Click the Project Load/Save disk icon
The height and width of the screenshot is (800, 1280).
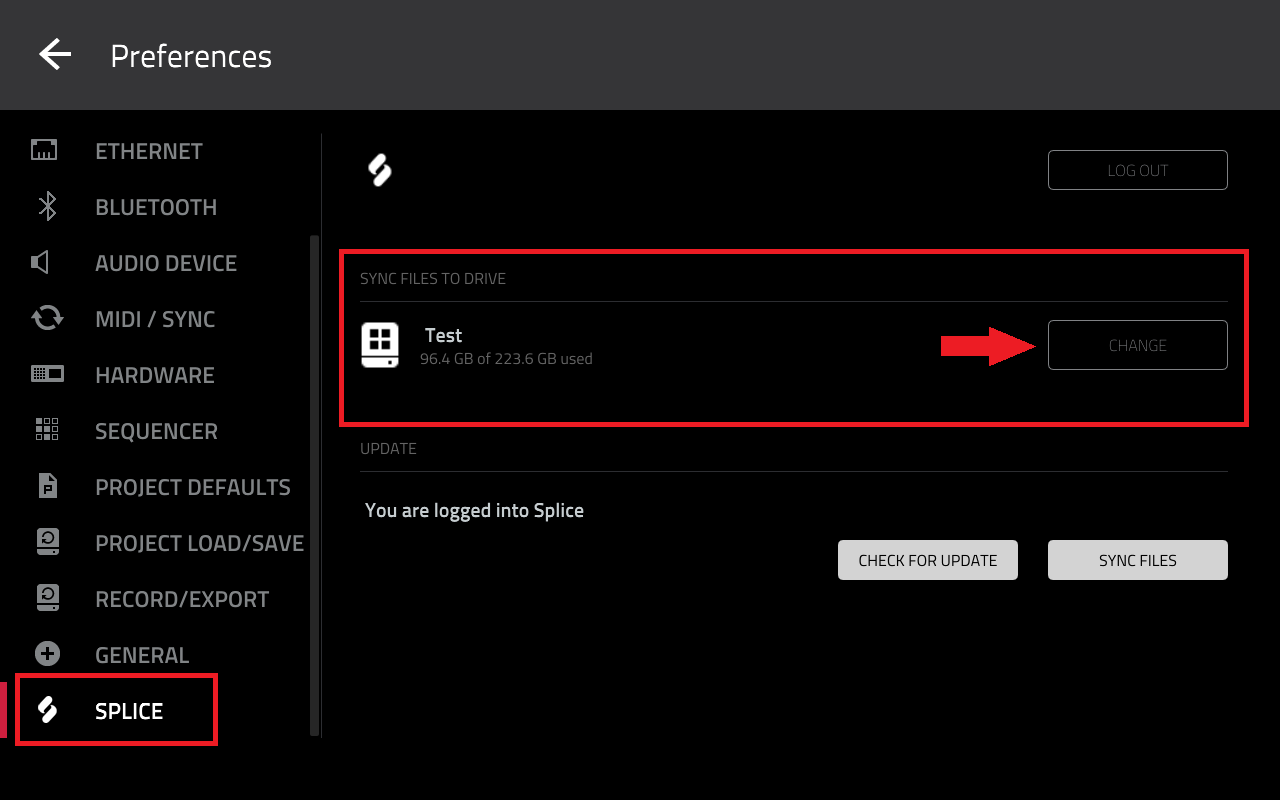(x=47, y=542)
